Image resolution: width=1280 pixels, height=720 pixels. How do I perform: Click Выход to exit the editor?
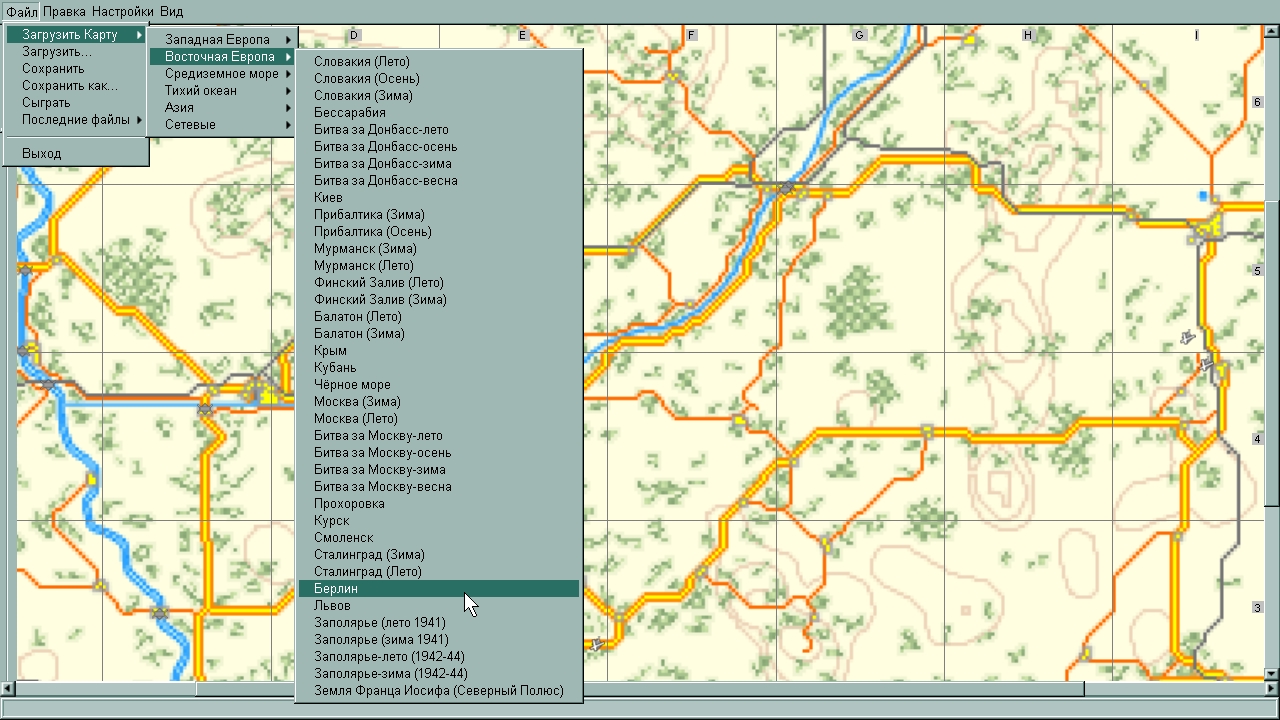click(x=42, y=154)
